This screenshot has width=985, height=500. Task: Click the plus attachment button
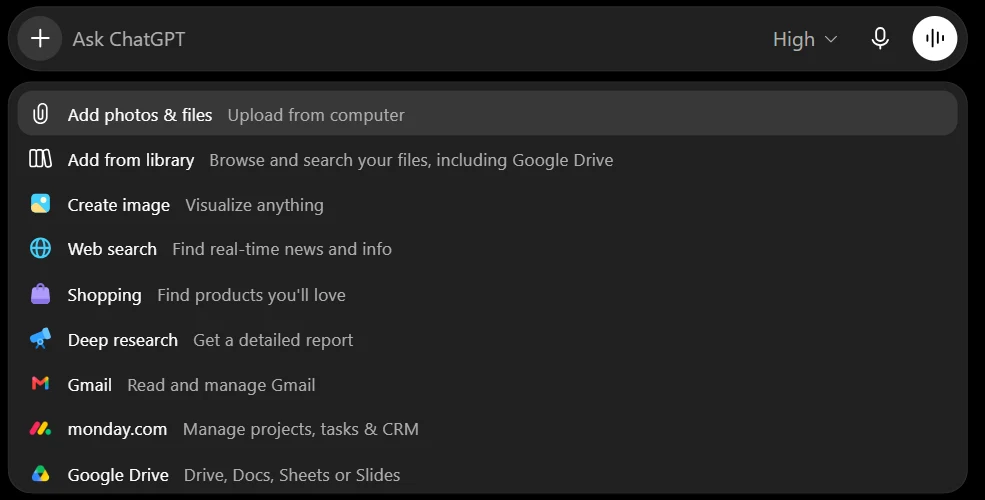pyautogui.click(x=40, y=39)
